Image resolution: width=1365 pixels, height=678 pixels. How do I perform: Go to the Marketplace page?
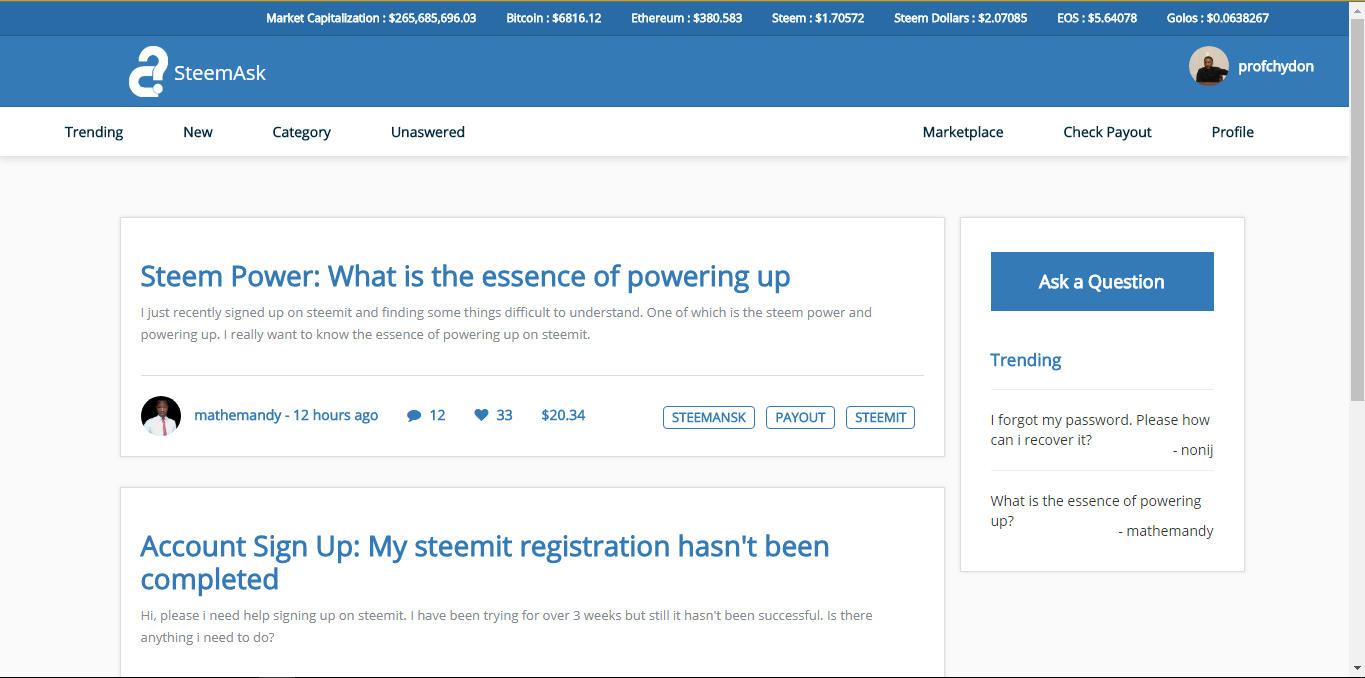coord(963,132)
